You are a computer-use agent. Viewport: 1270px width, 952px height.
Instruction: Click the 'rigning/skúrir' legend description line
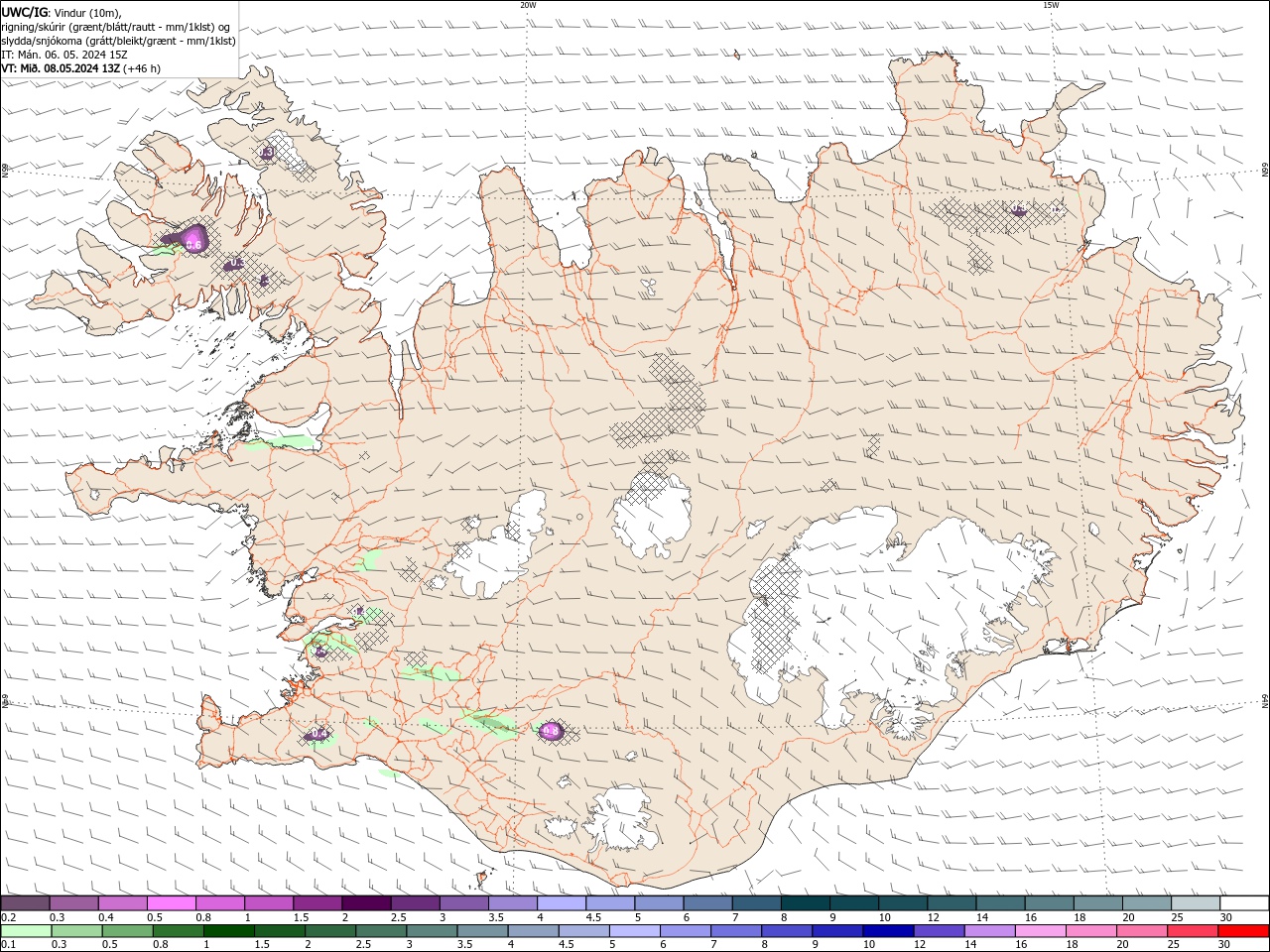[x=116, y=26]
